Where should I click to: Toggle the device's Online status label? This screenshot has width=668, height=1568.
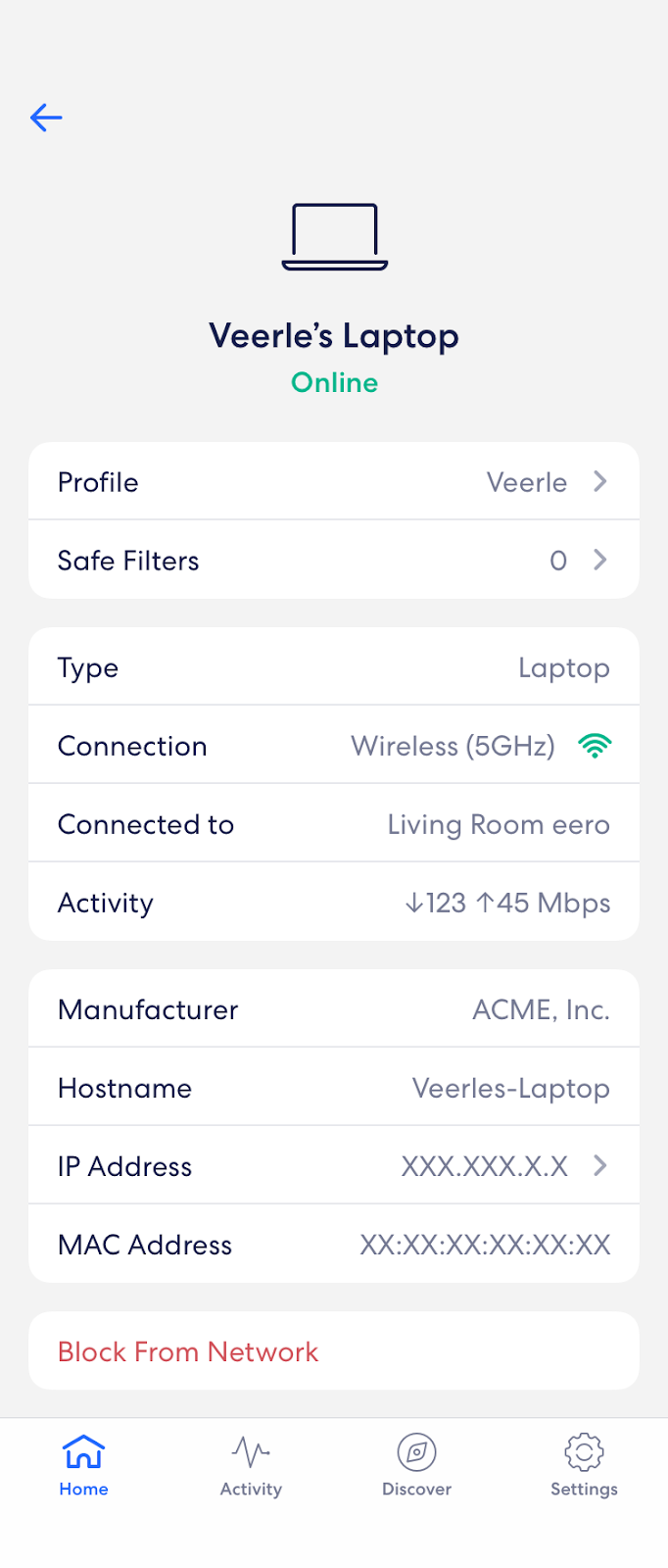pyautogui.click(x=334, y=382)
